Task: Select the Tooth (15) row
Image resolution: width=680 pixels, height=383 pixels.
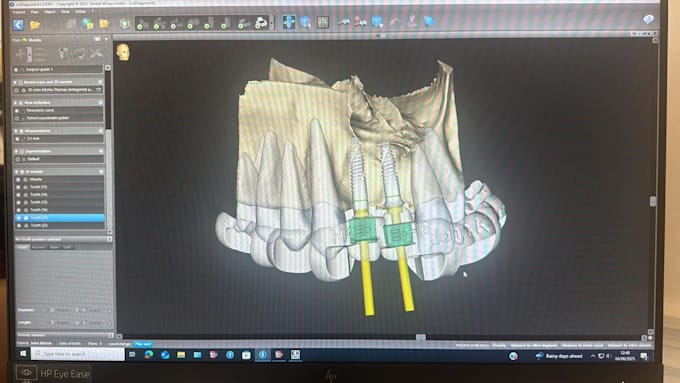Action: (x=60, y=203)
